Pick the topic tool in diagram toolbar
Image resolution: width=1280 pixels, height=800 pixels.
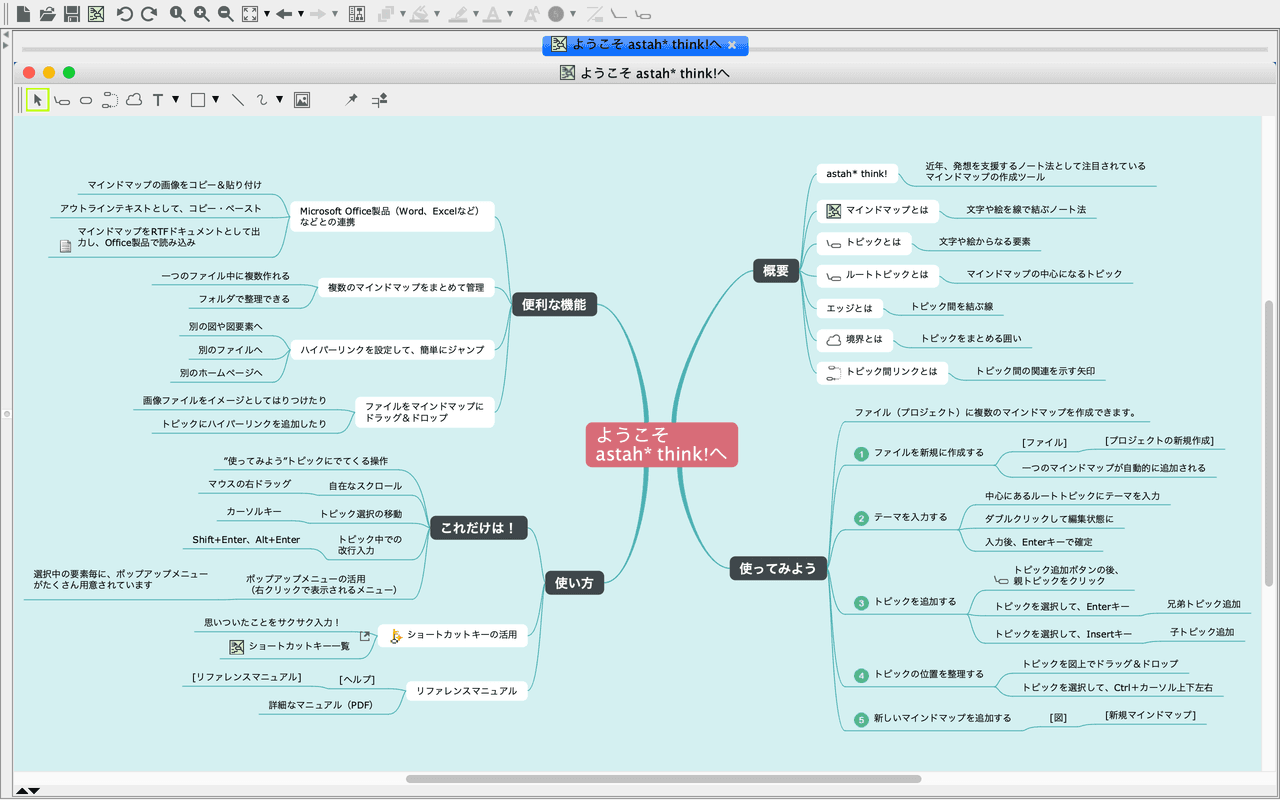tap(62, 100)
